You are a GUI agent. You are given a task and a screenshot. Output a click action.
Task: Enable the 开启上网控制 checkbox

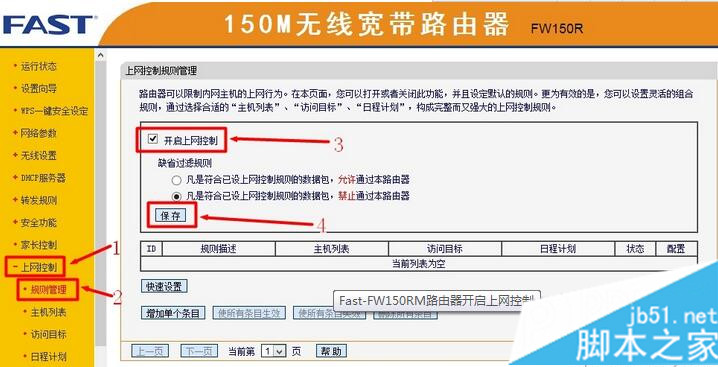click(153, 139)
